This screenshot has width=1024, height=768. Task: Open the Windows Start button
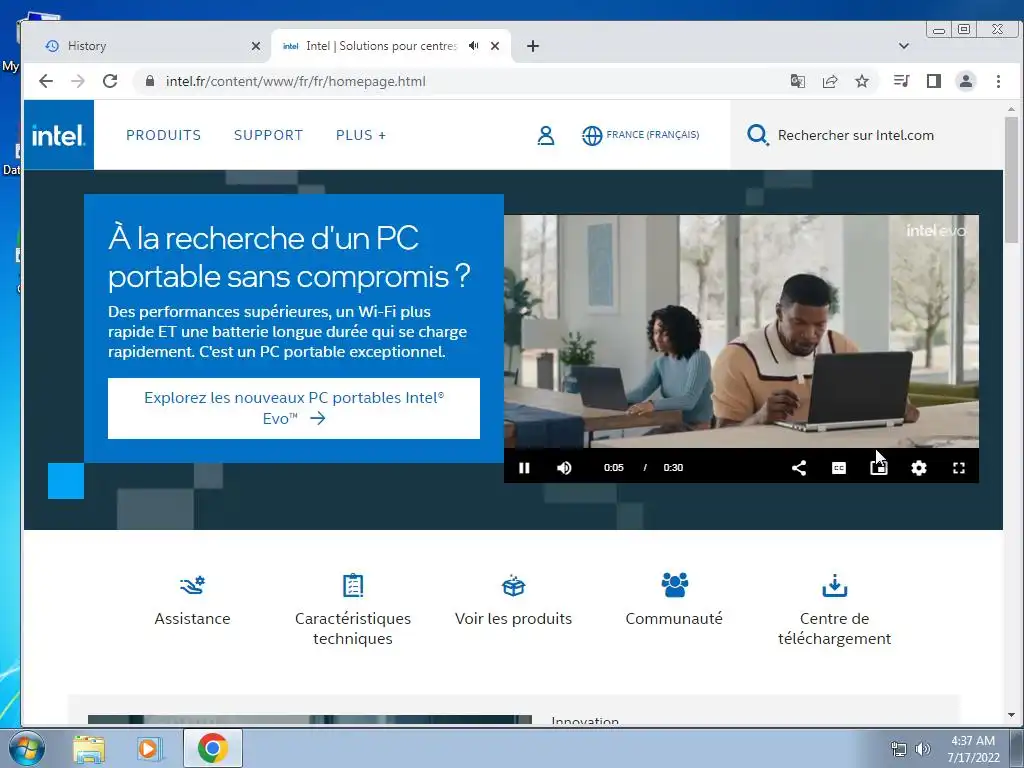pos(26,748)
